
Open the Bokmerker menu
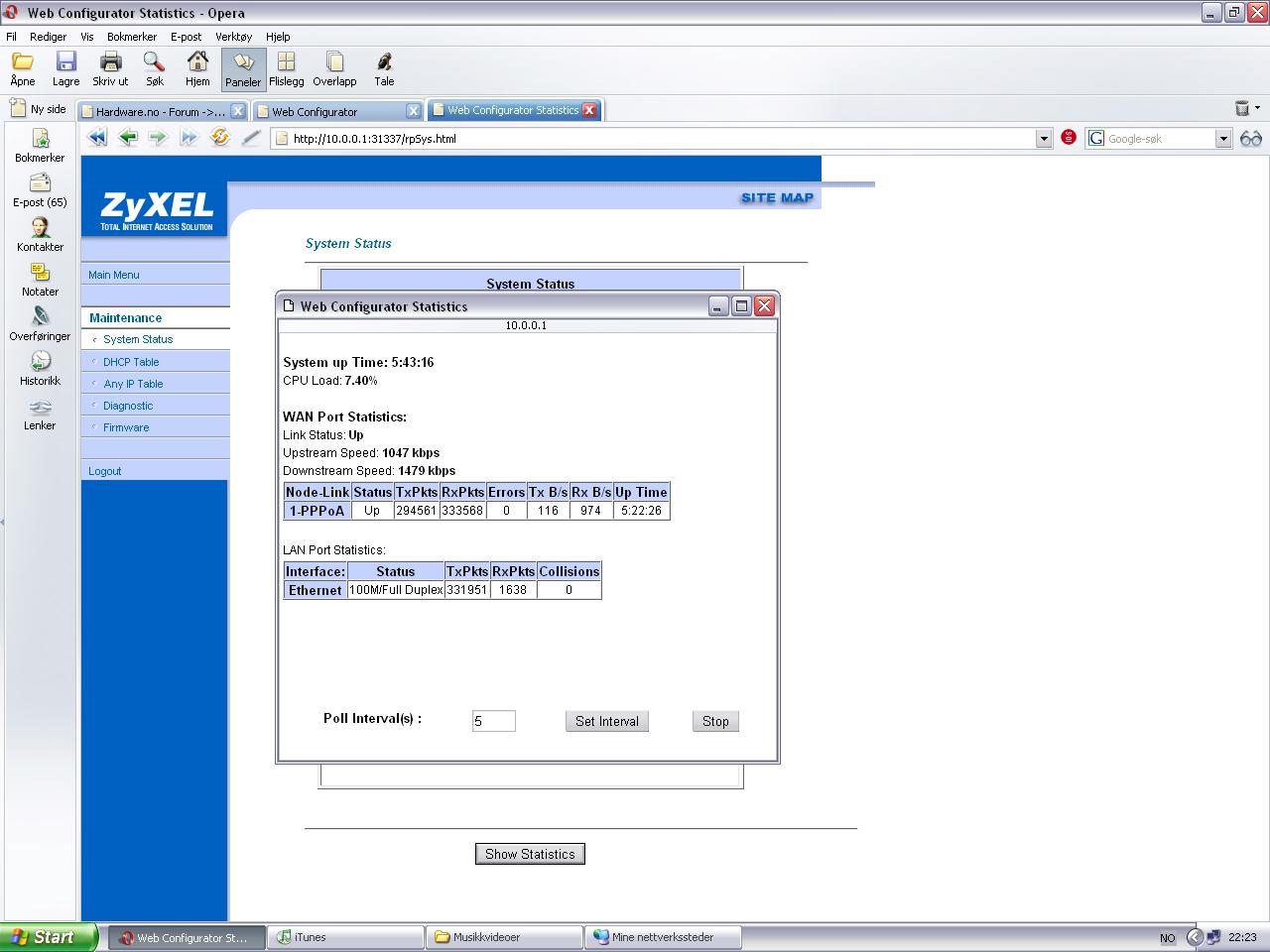click(132, 37)
